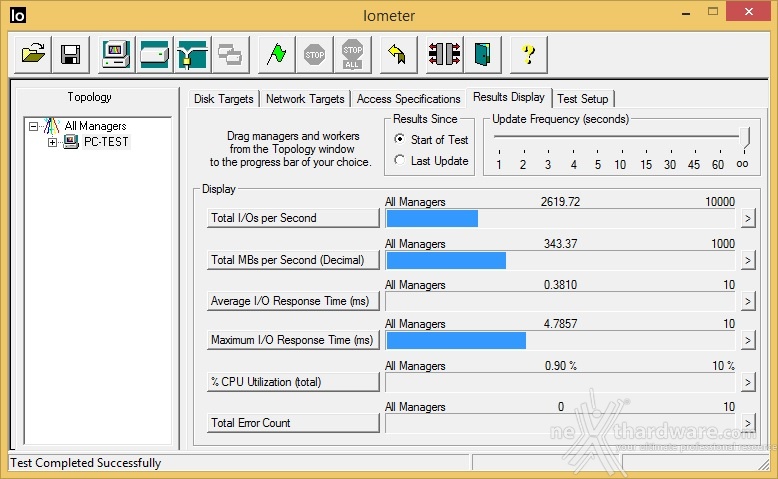Click Maximum I/O Response Time (ms) button
The image size is (778, 479).
(x=293, y=340)
